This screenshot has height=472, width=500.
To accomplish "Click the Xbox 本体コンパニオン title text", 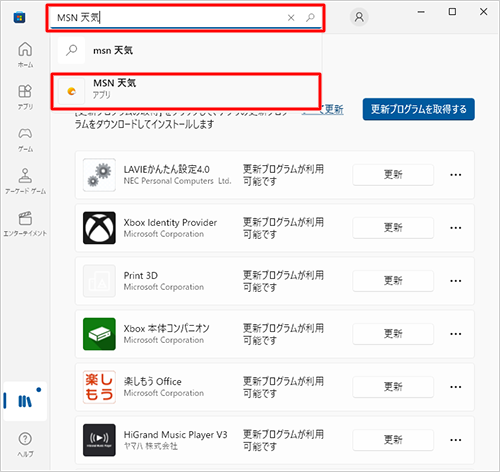I will (166, 328).
